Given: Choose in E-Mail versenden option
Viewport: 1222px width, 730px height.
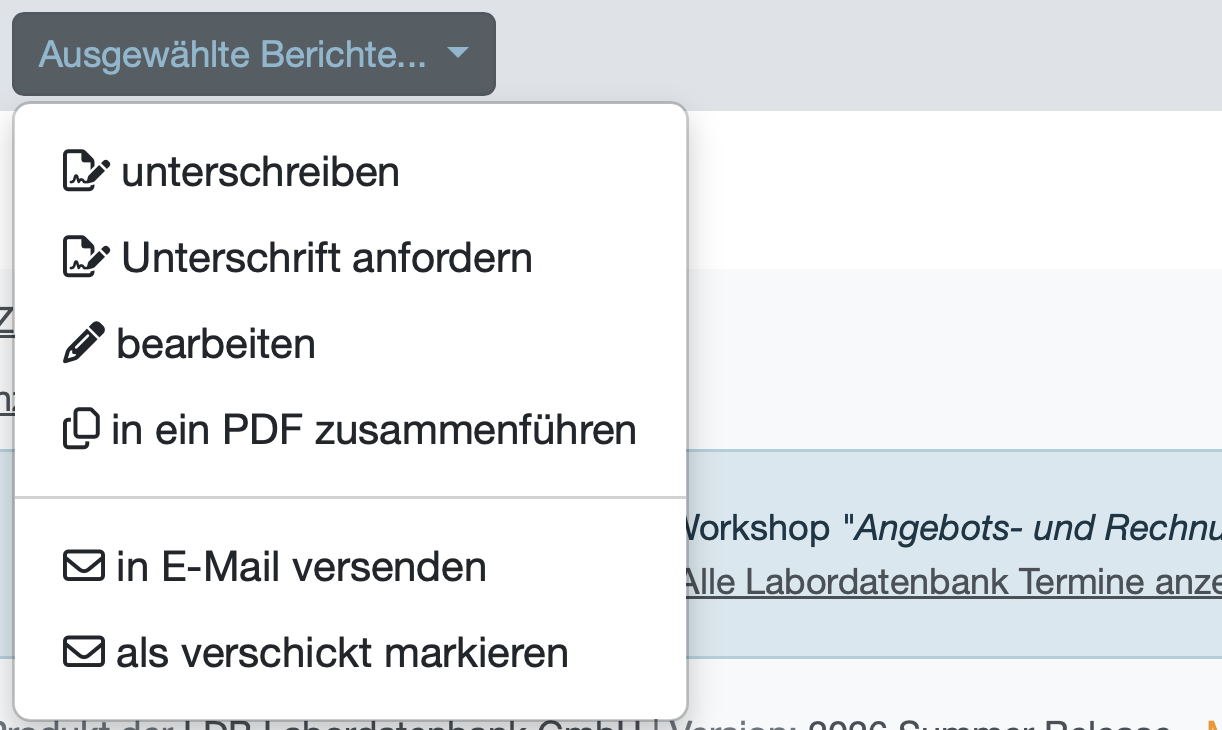Looking at the screenshot, I should click(x=351, y=567).
